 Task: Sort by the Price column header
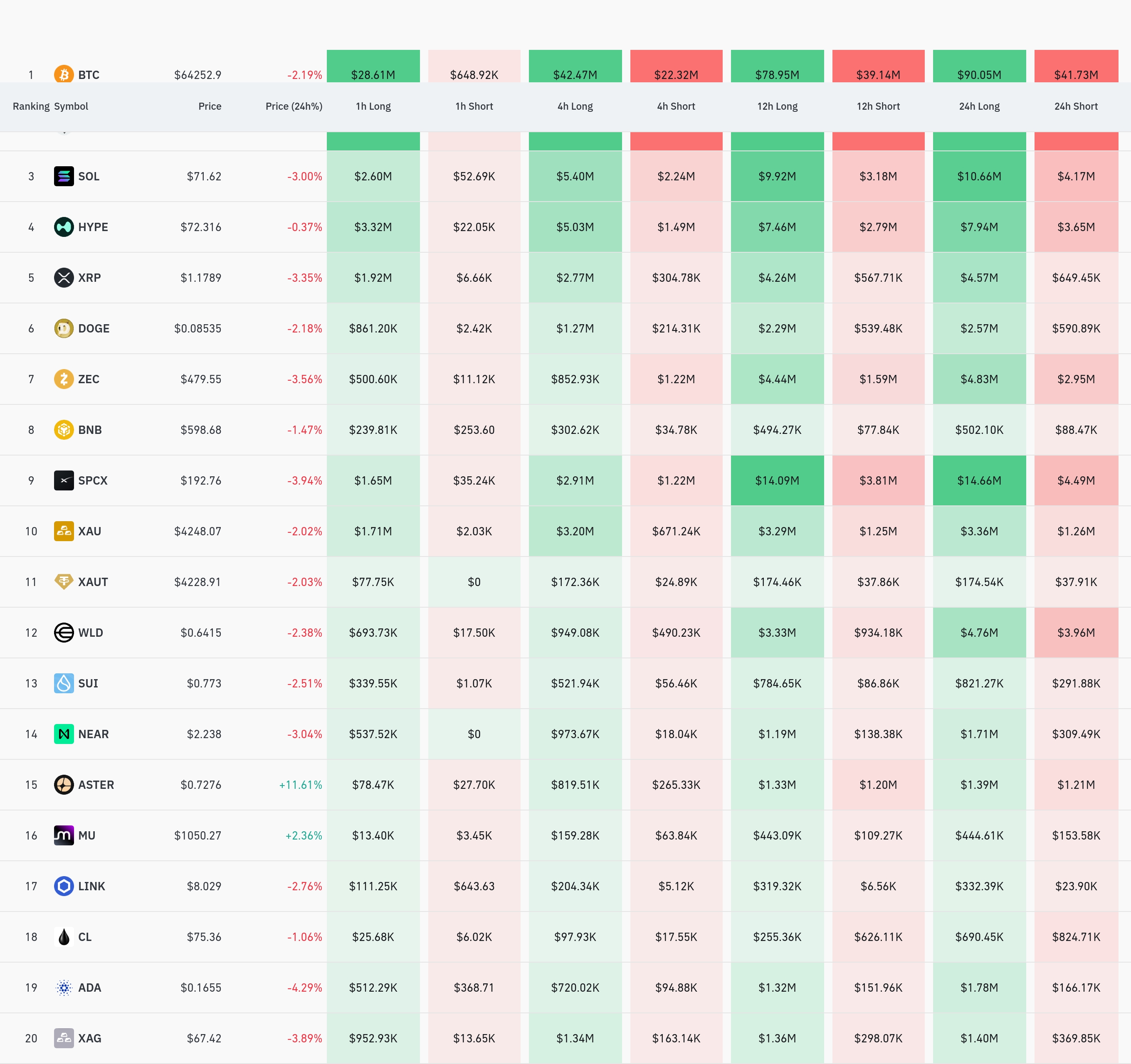[210, 106]
